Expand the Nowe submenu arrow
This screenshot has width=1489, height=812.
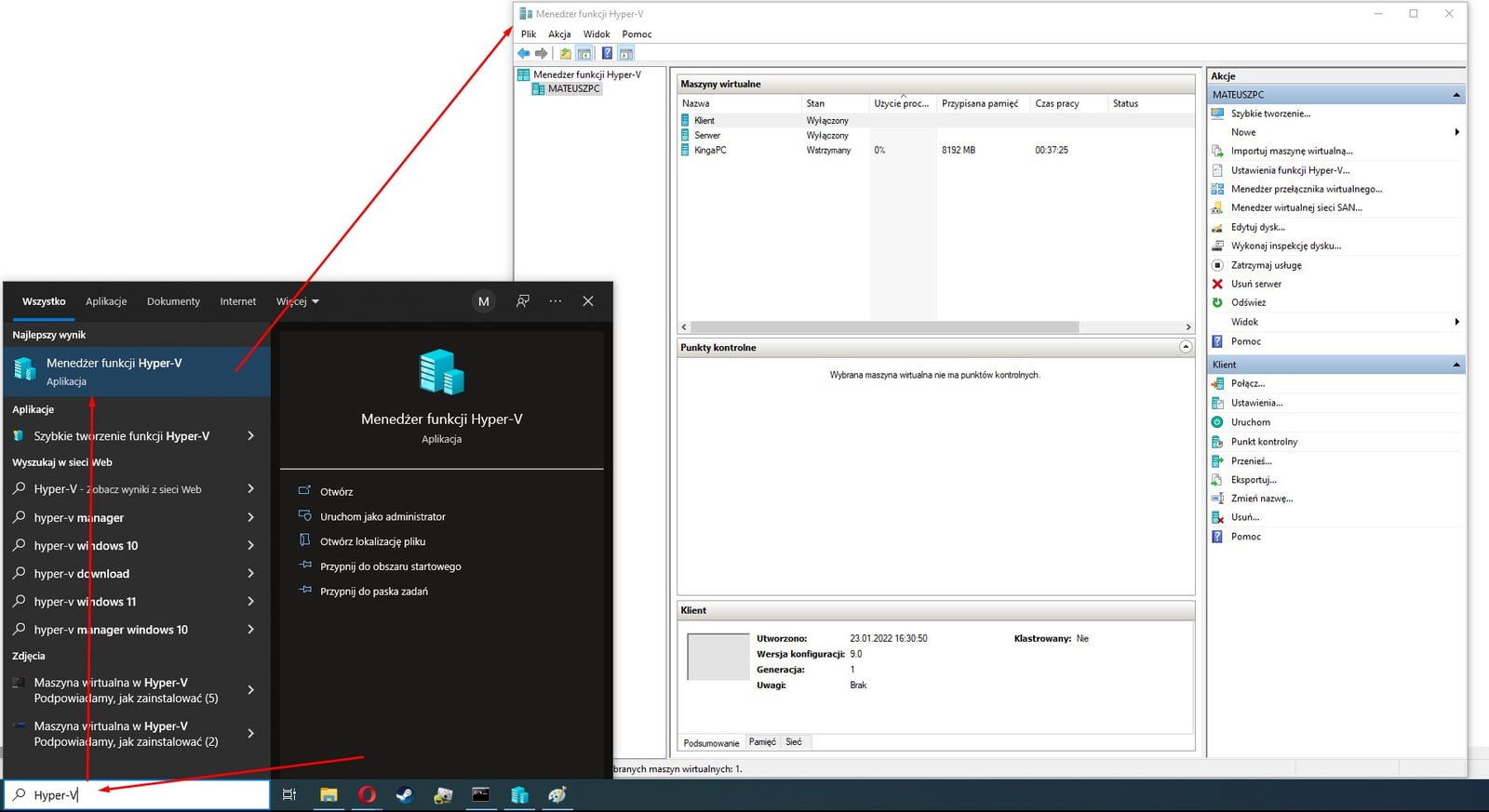[1456, 132]
